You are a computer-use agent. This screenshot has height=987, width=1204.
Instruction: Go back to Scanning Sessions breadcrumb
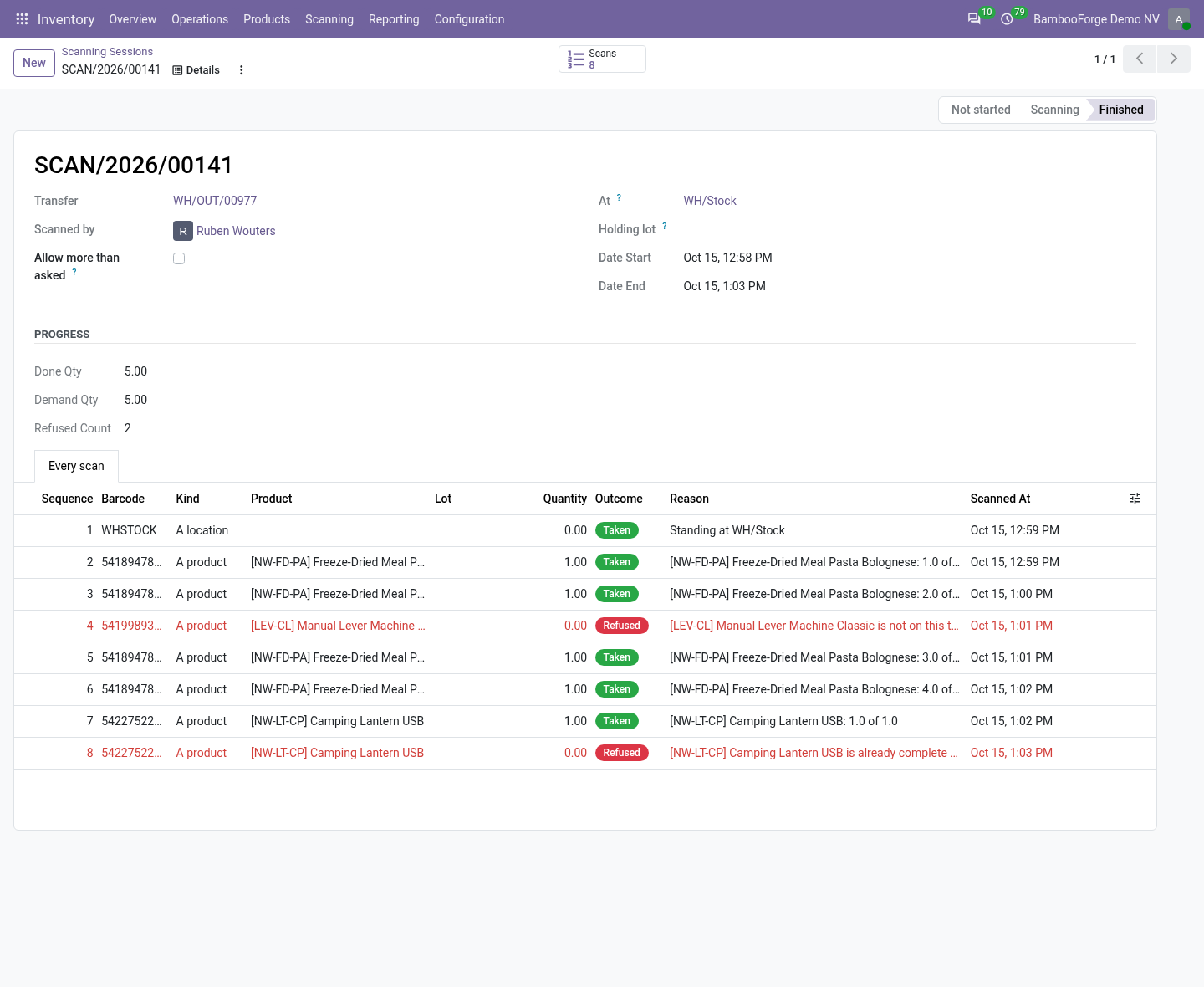pyautogui.click(x=107, y=52)
